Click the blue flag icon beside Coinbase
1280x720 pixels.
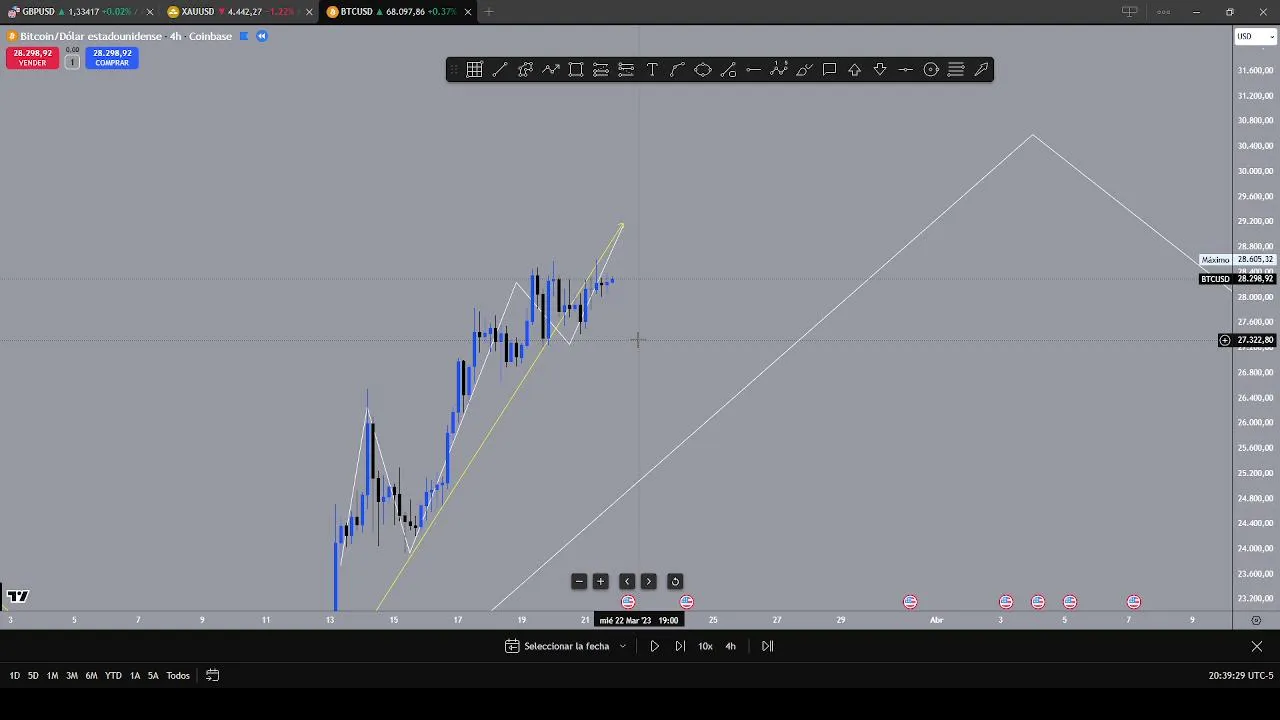[x=243, y=36]
